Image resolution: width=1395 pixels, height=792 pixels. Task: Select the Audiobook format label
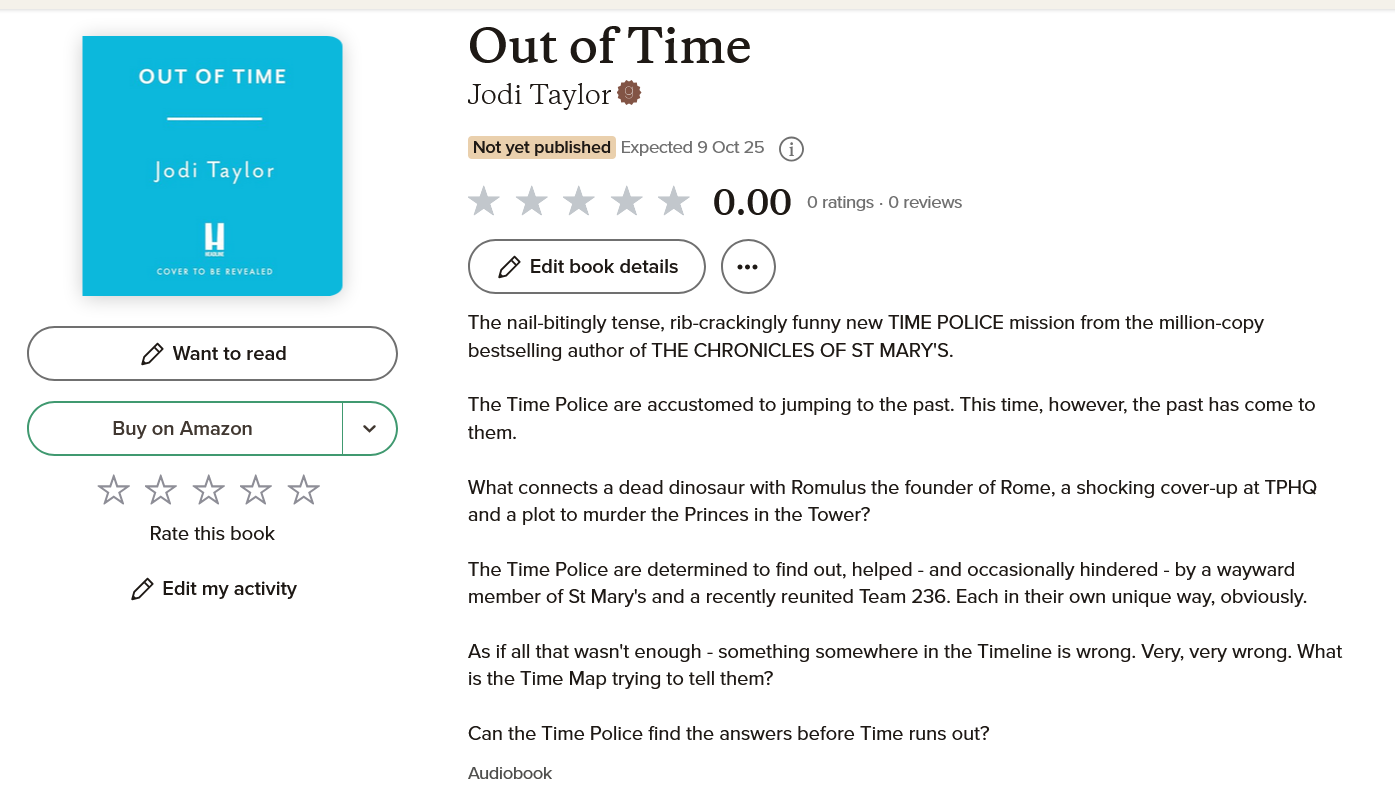click(x=509, y=772)
